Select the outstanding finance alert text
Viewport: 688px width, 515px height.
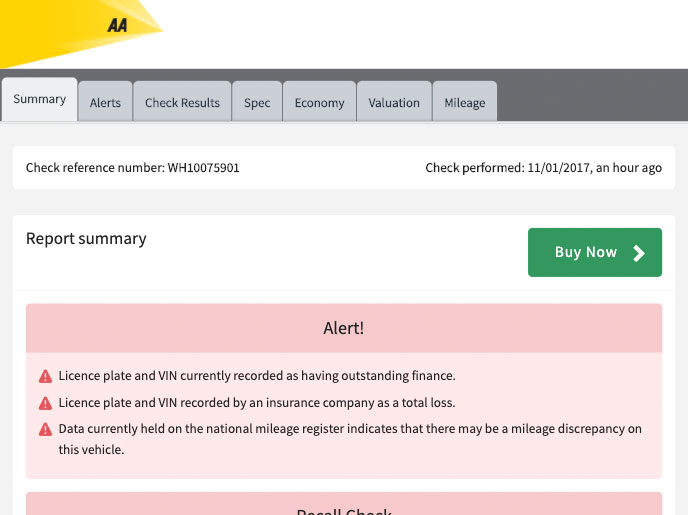tap(257, 376)
